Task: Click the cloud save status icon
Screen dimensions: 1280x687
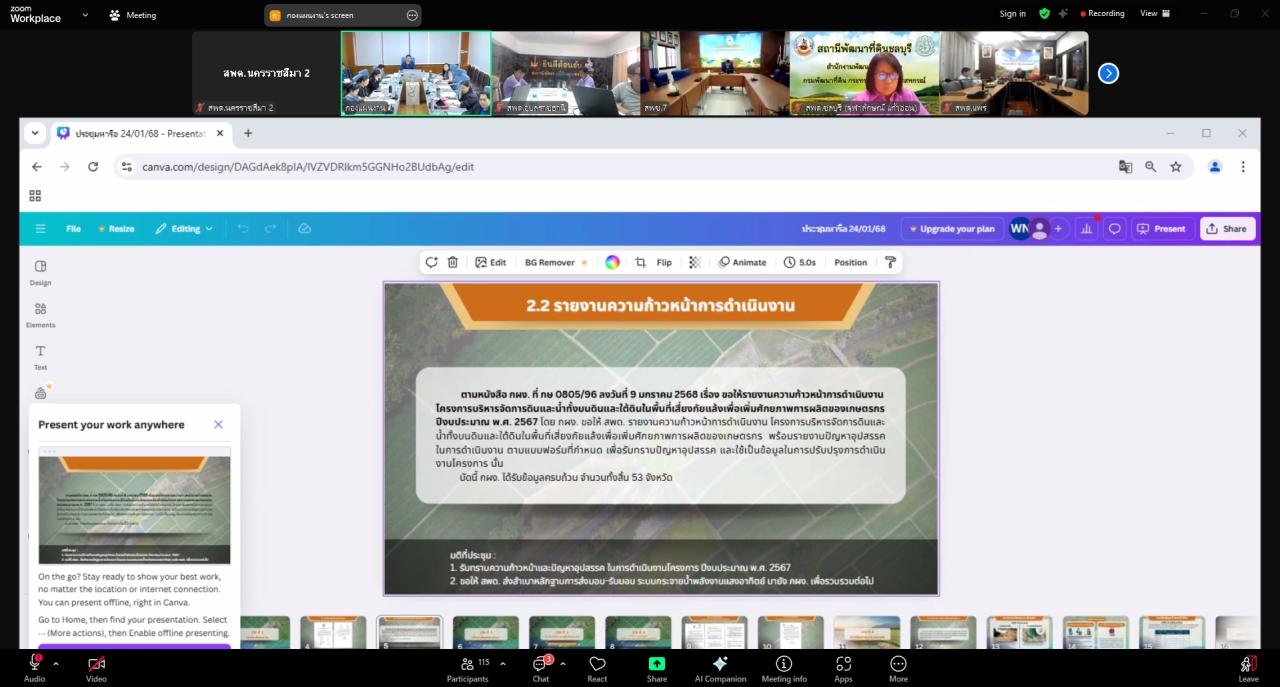Action: (x=304, y=229)
